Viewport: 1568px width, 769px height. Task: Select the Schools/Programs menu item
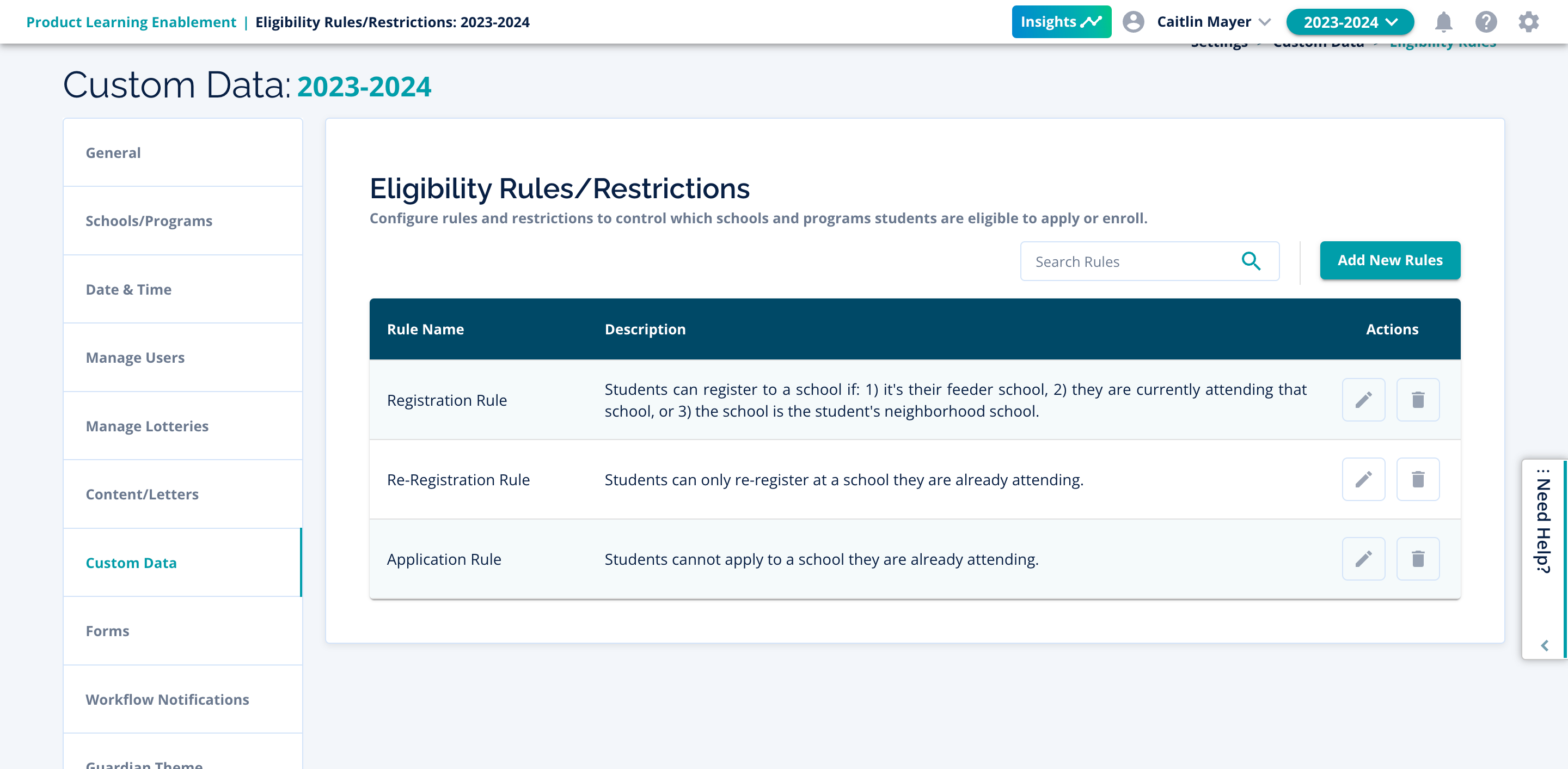click(x=149, y=221)
